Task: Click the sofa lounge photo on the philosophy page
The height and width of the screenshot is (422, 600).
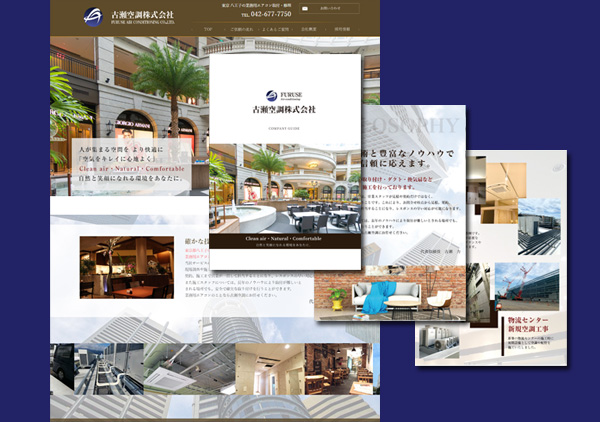Action: 390,293
